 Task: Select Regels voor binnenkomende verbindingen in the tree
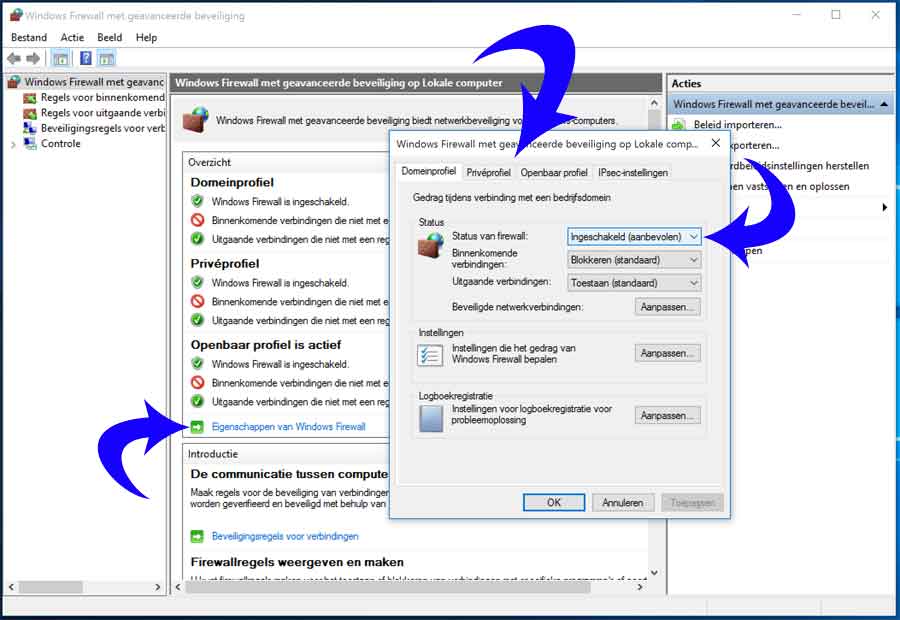102,98
